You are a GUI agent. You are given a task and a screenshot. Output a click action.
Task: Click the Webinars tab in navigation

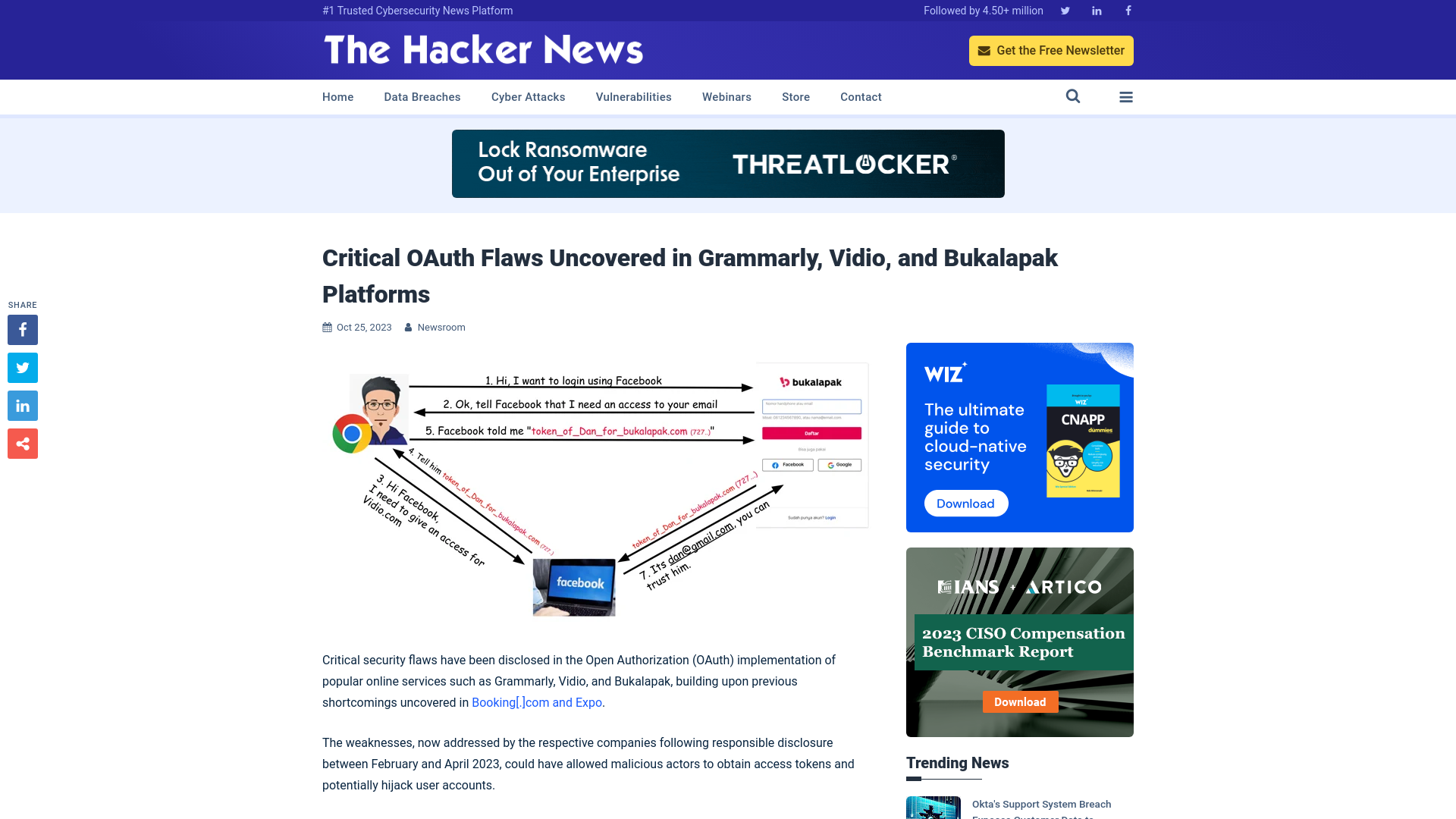point(726,96)
